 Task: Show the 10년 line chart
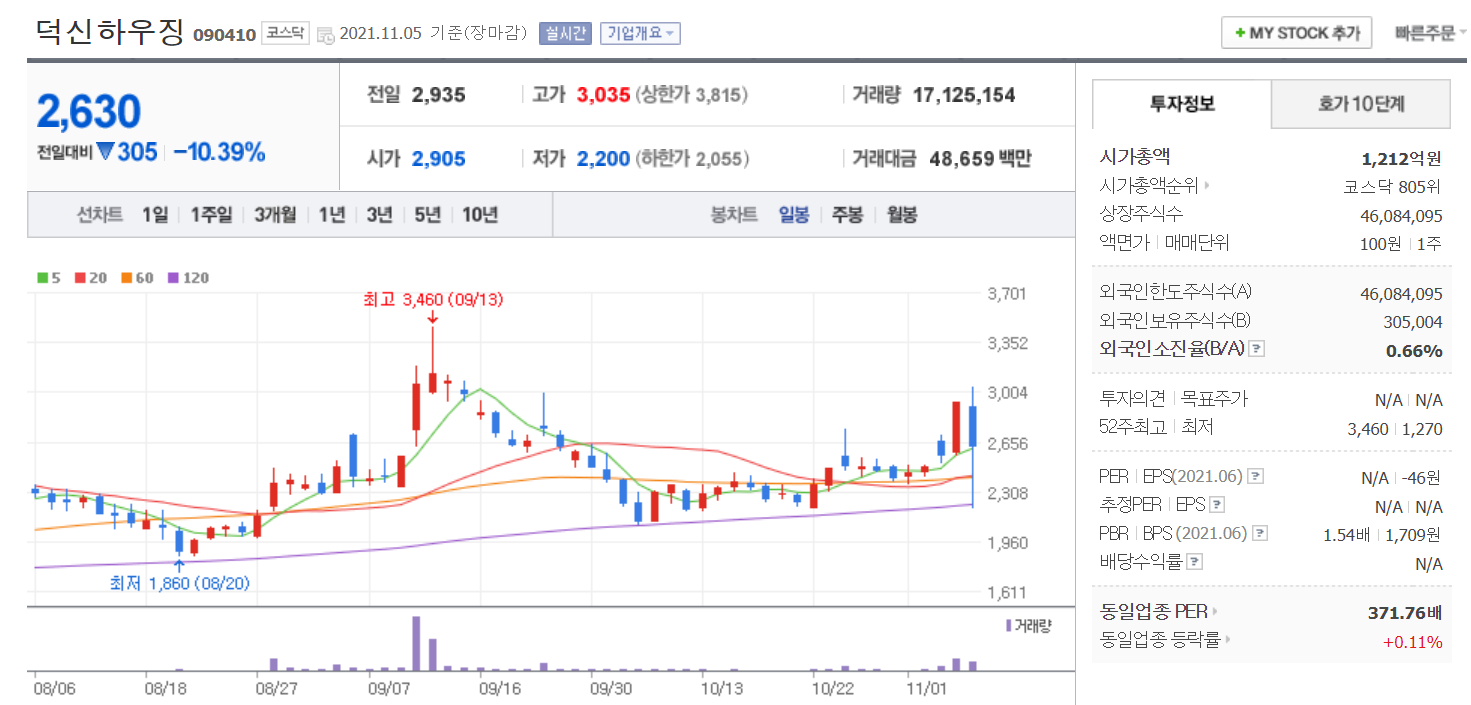pos(480,214)
